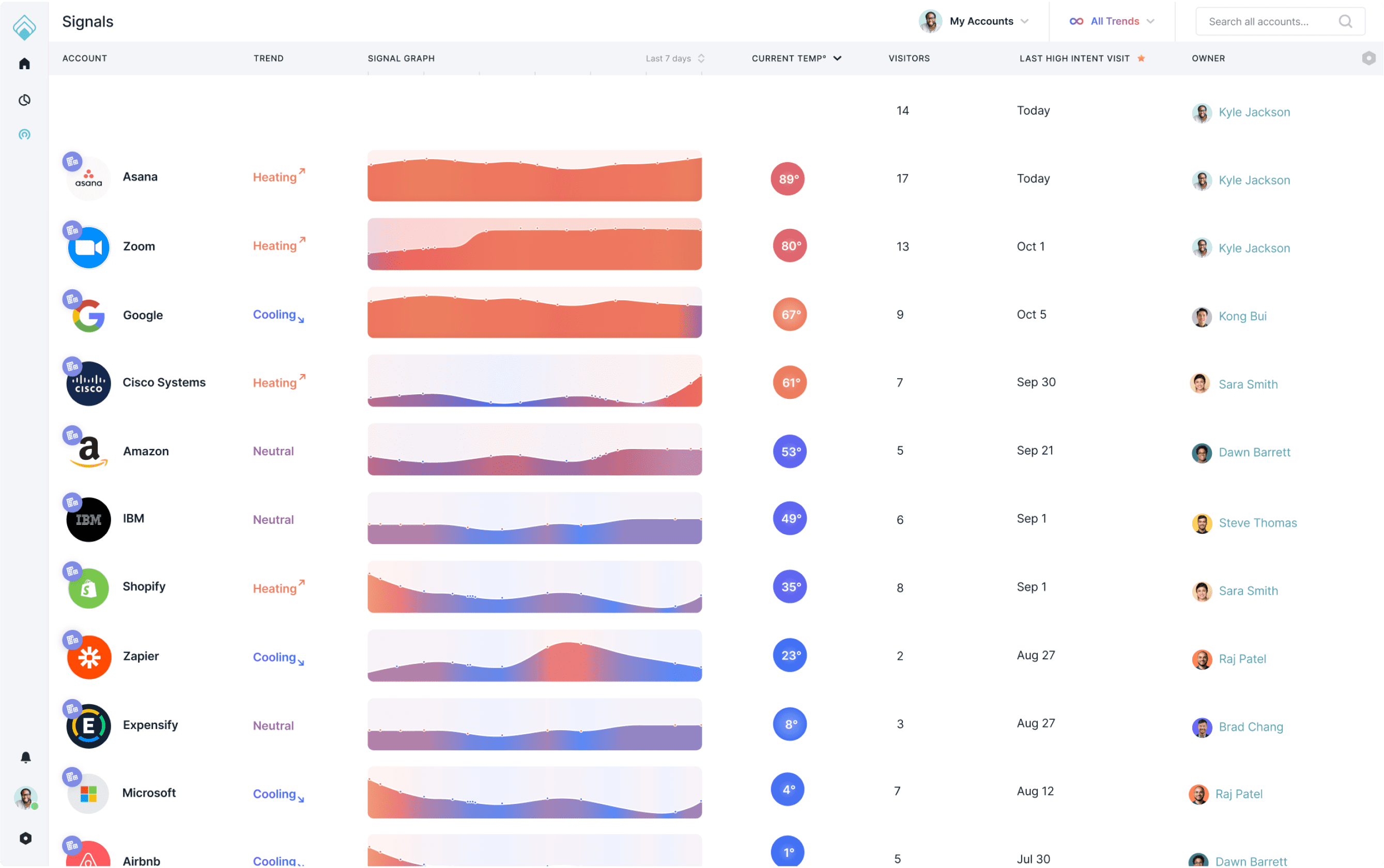Click the magnifier search icon
The width and height of the screenshot is (1384, 868).
coord(1345,21)
